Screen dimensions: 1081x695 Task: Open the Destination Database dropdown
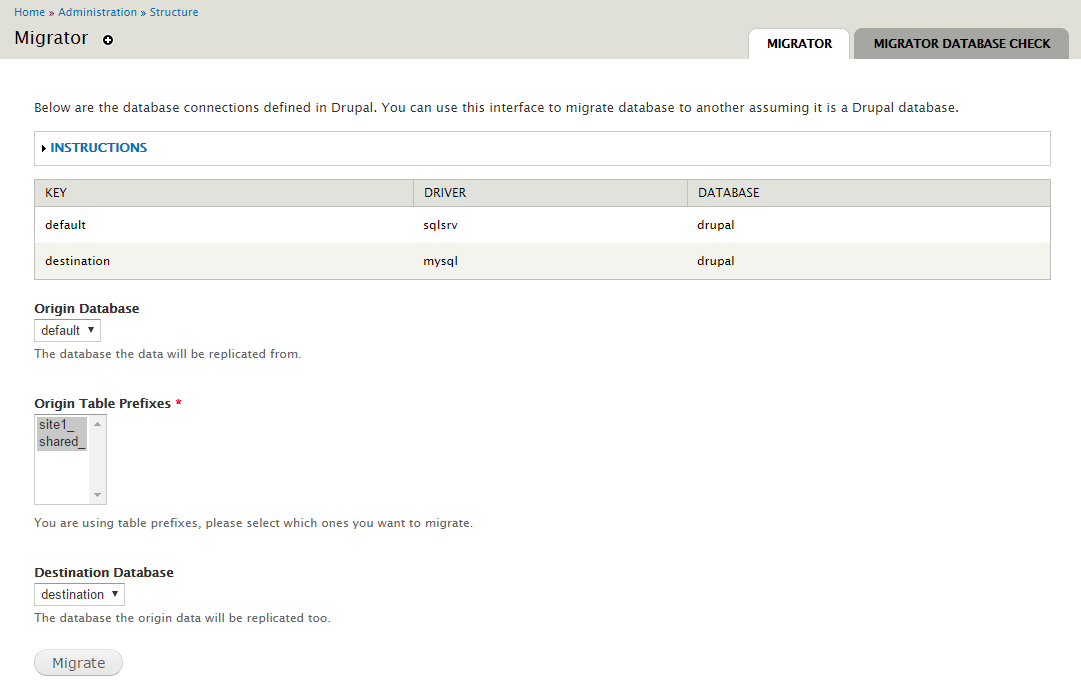click(79, 594)
